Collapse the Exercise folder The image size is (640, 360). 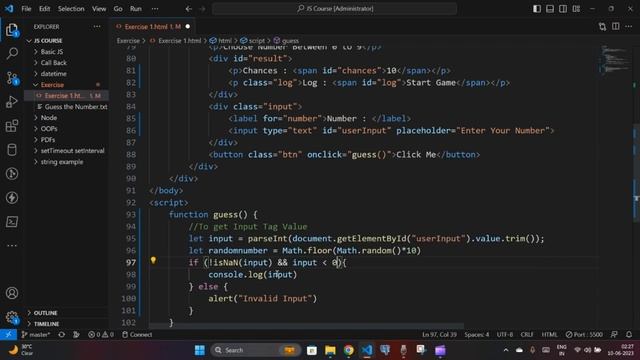click(x=52, y=85)
